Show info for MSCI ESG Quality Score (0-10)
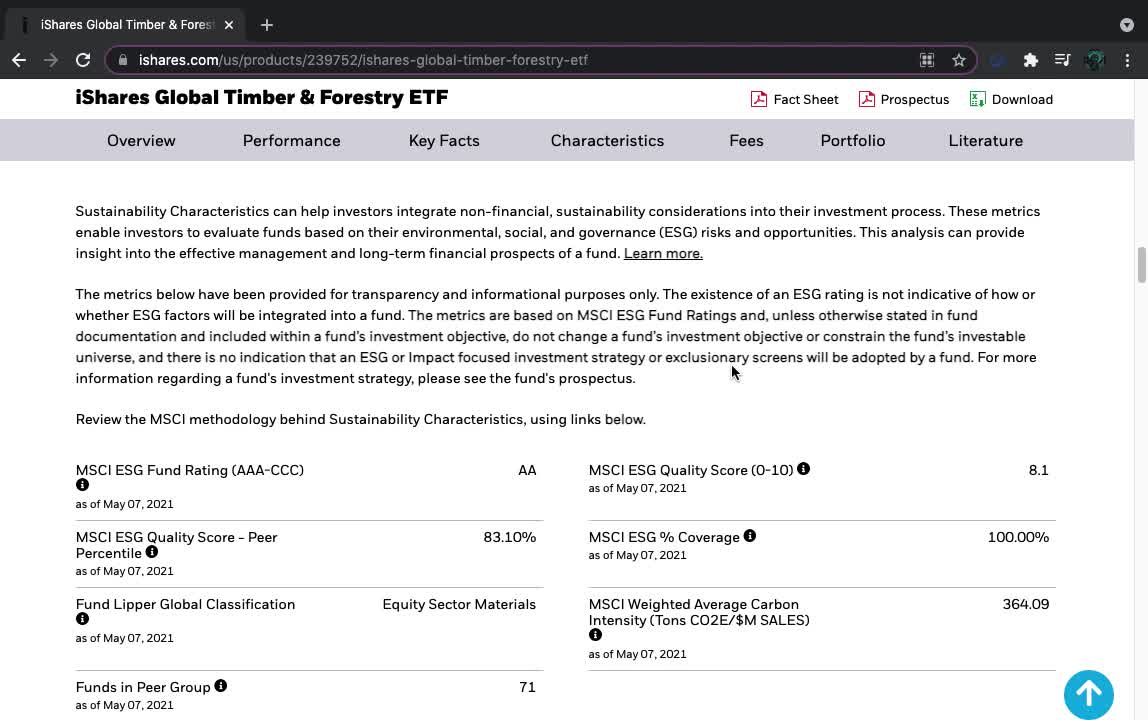Screen dimensions: 1148x720 pyautogui.click(x=803, y=469)
